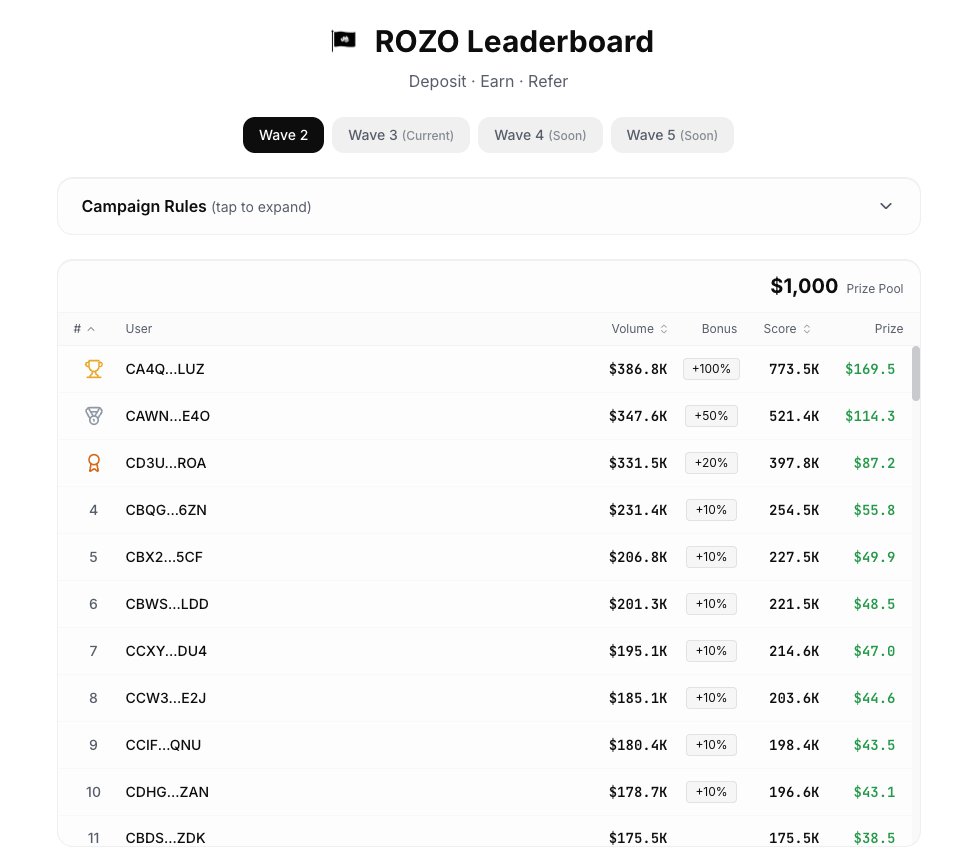This screenshot has height=864, width=979.
Task: Sort the table by Volume column
Action: pyautogui.click(x=639, y=329)
